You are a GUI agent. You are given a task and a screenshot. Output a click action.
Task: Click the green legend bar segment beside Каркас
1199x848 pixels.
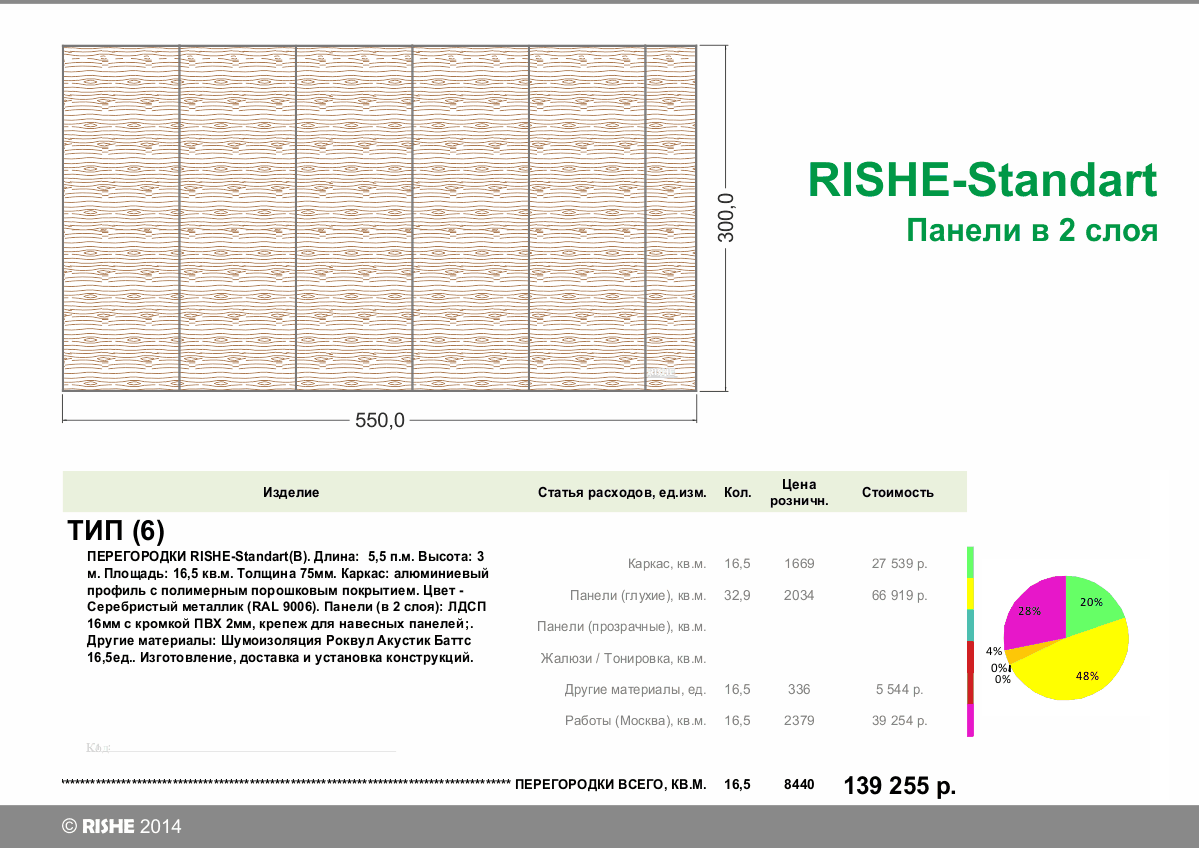[970, 562]
